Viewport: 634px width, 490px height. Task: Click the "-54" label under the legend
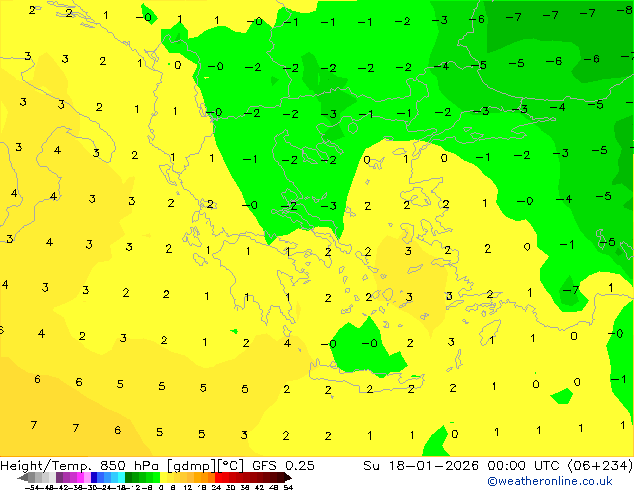click(x=32, y=487)
